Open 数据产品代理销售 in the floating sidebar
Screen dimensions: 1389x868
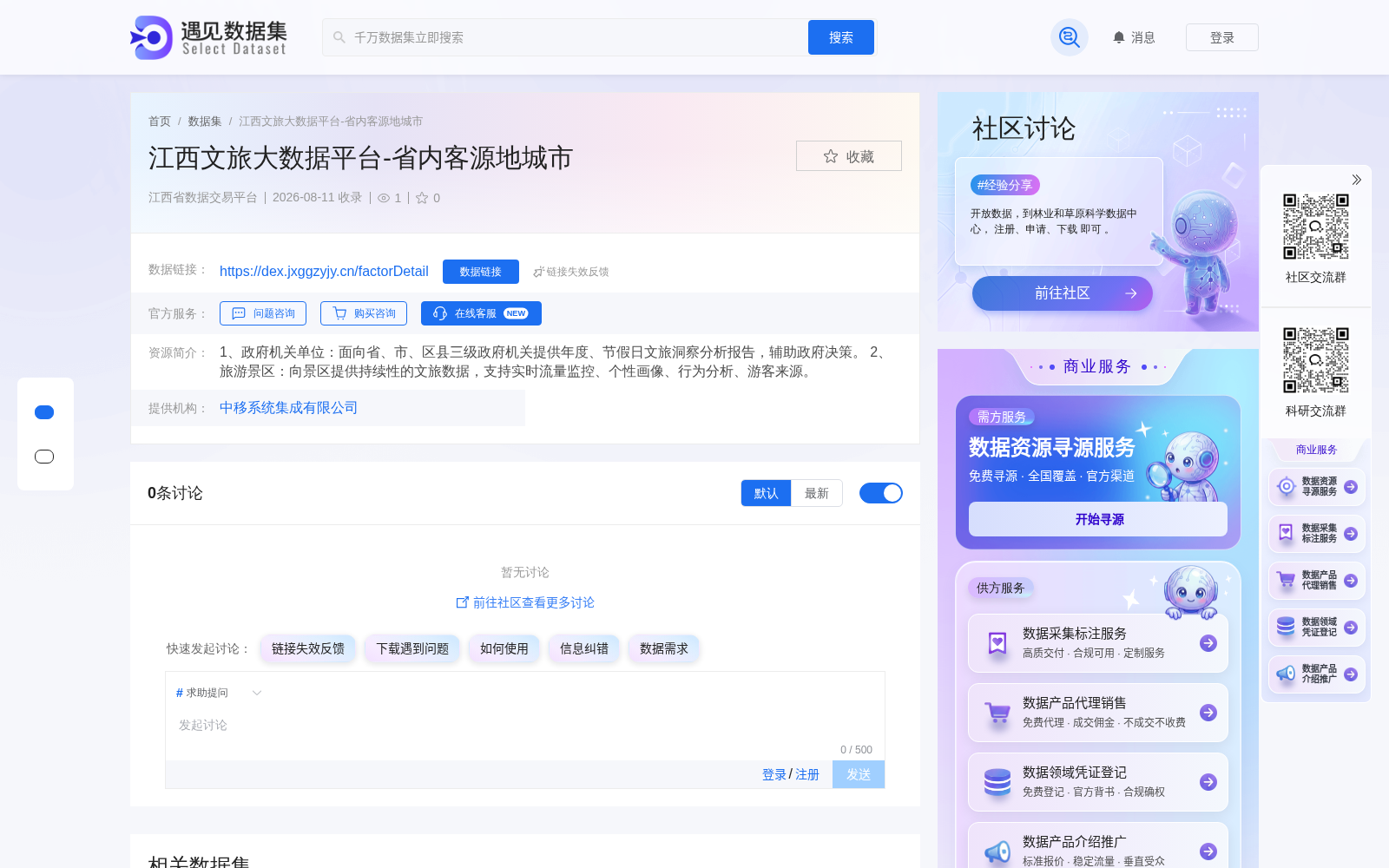tap(1317, 581)
